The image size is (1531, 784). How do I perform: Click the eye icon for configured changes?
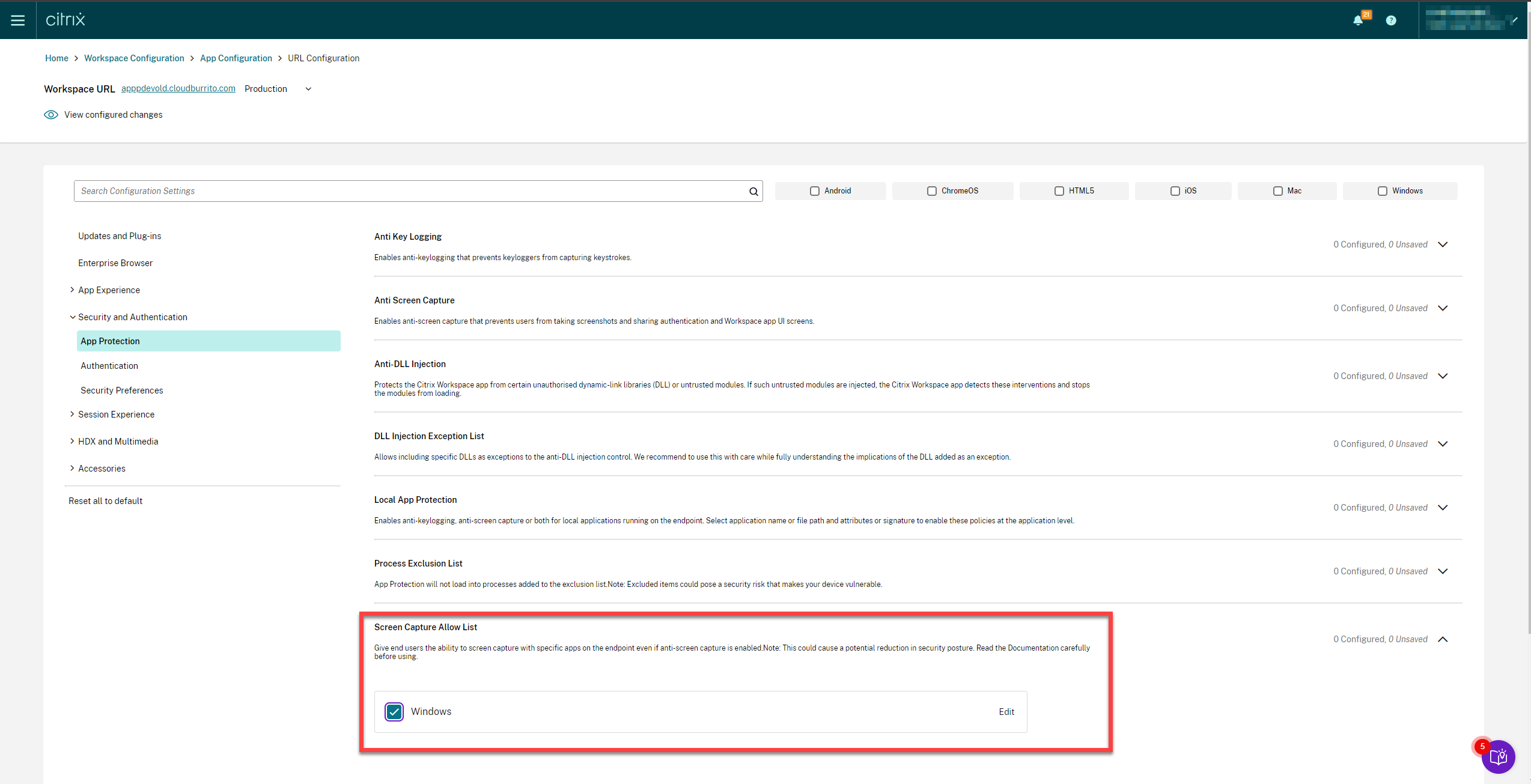click(51, 115)
